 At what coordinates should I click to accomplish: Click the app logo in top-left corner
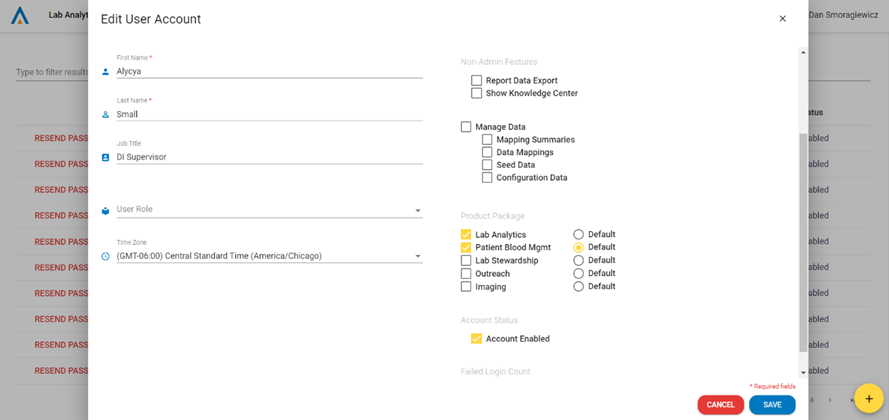(20, 16)
